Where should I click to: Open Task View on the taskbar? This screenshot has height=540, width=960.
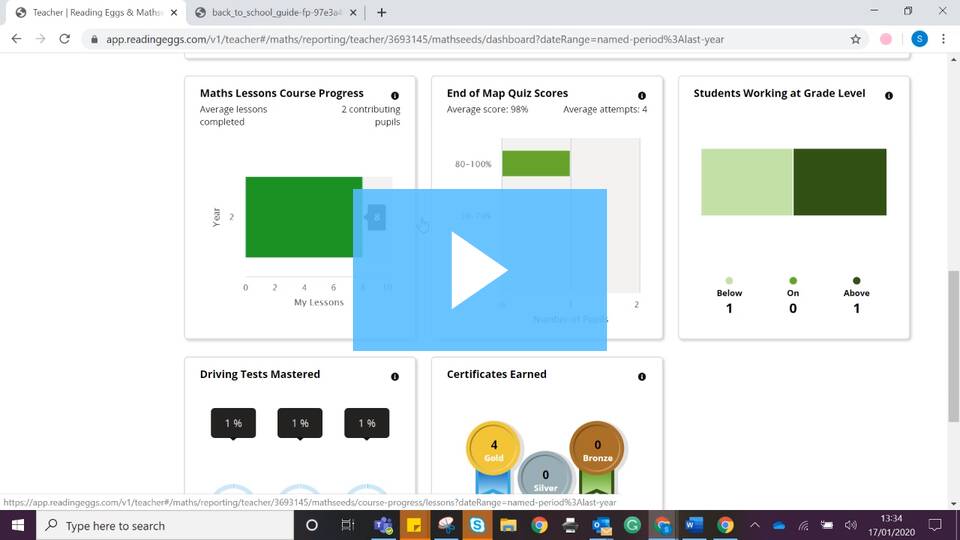coord(348,525)
